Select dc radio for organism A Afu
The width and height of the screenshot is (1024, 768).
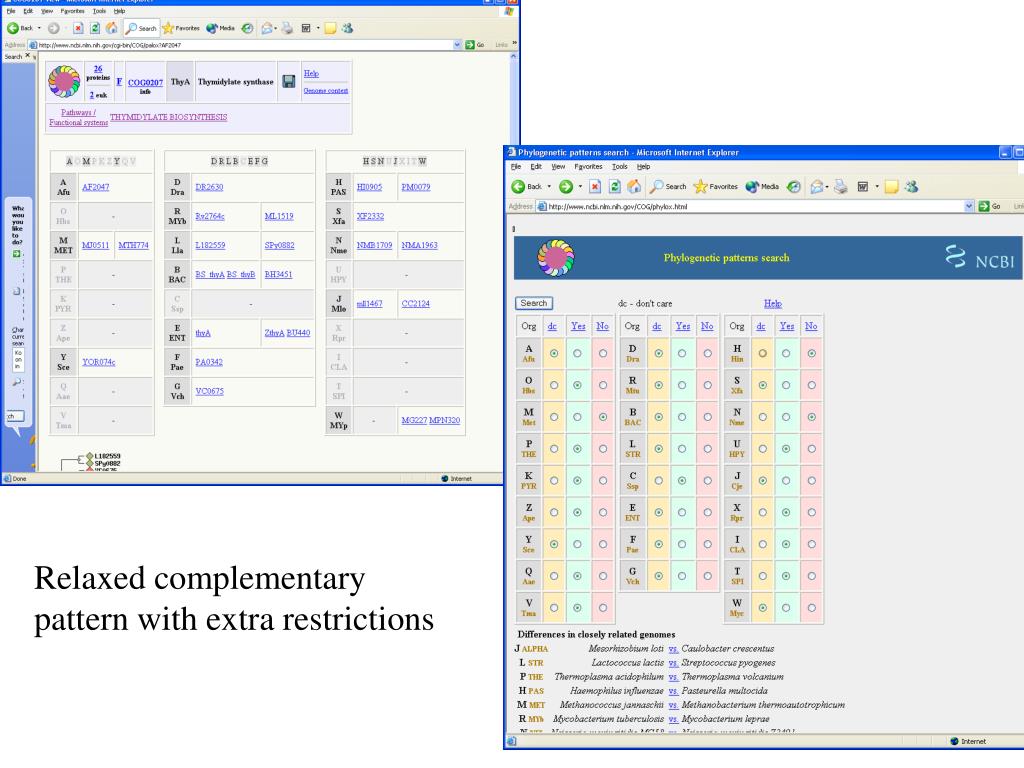[554, 353]
